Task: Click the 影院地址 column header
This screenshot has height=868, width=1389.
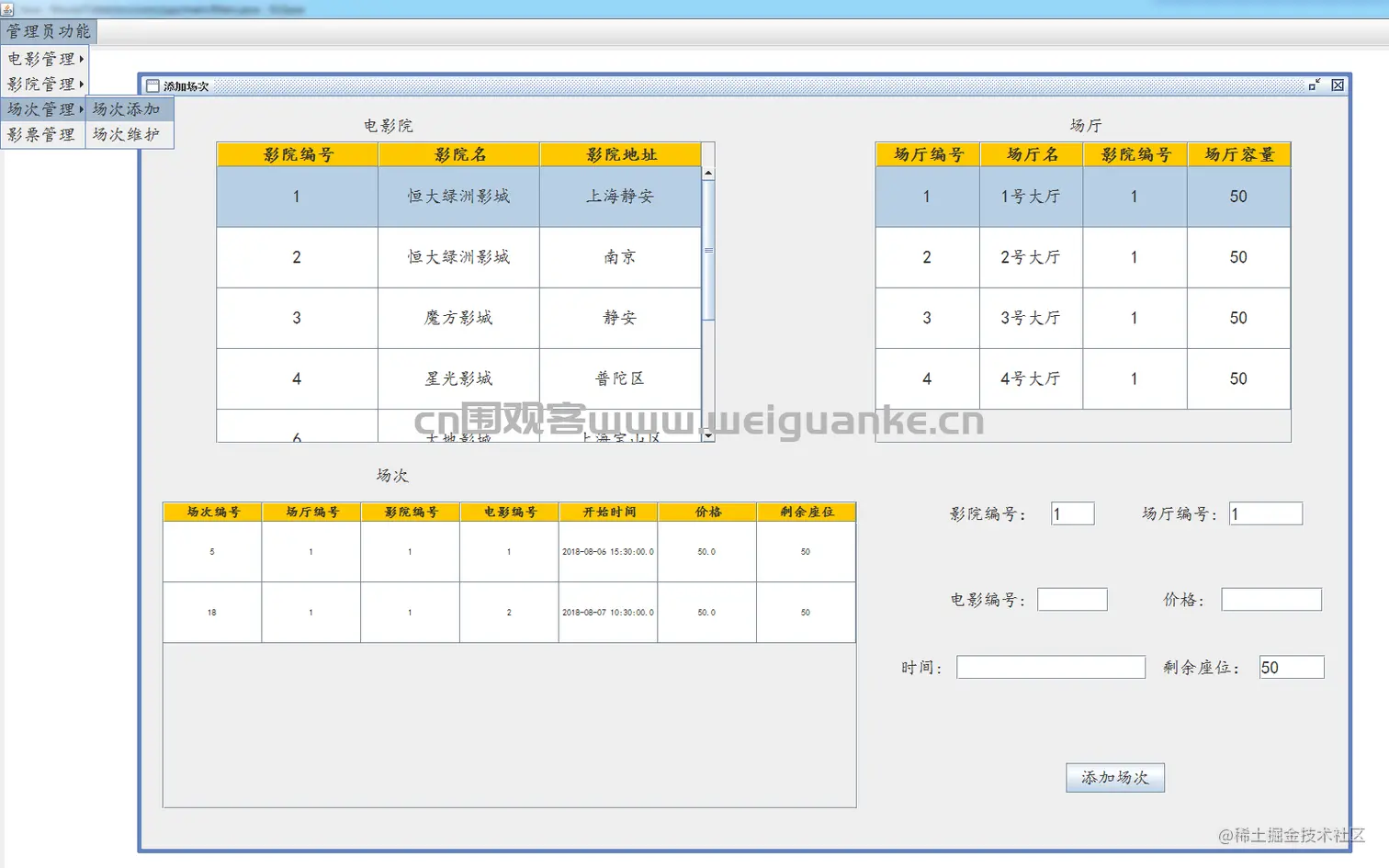Action: [621, 154]
